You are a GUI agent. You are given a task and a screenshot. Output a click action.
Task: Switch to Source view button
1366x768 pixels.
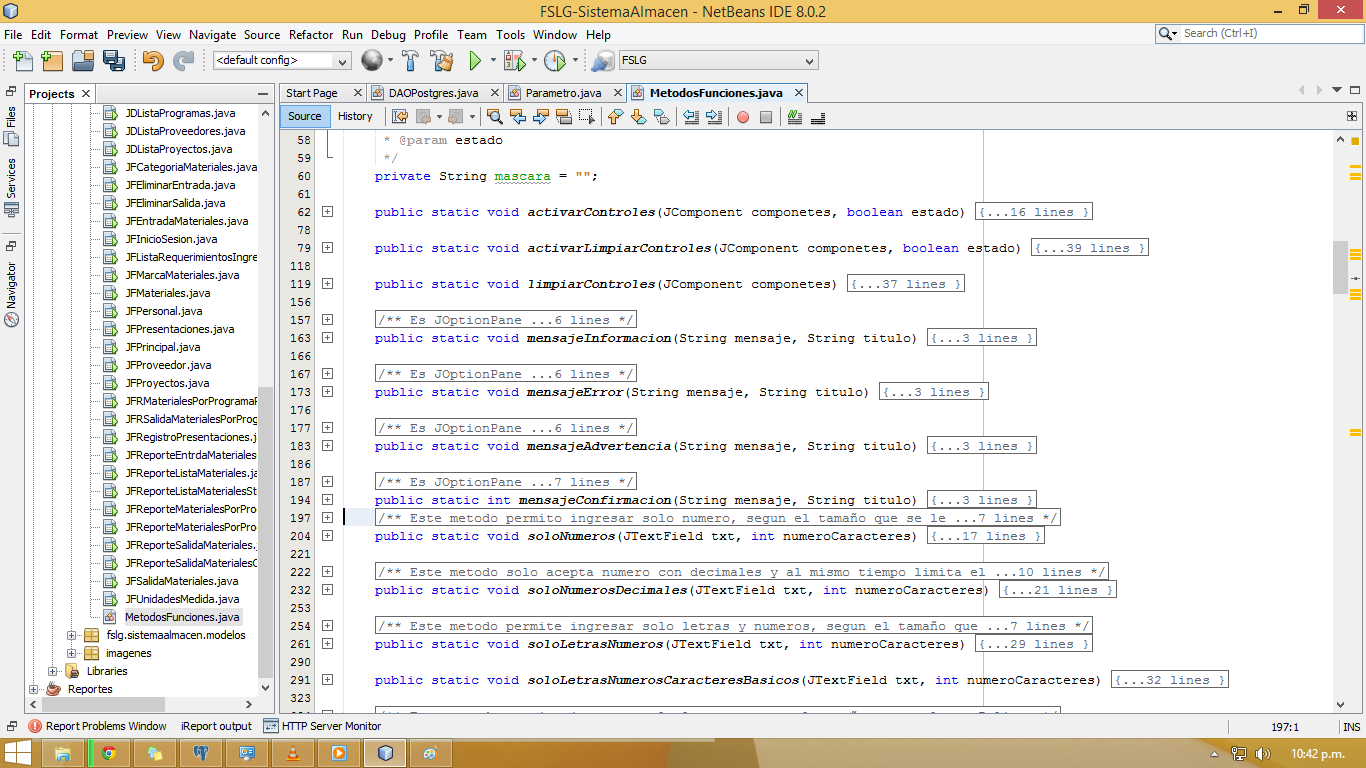pos(305,116)
